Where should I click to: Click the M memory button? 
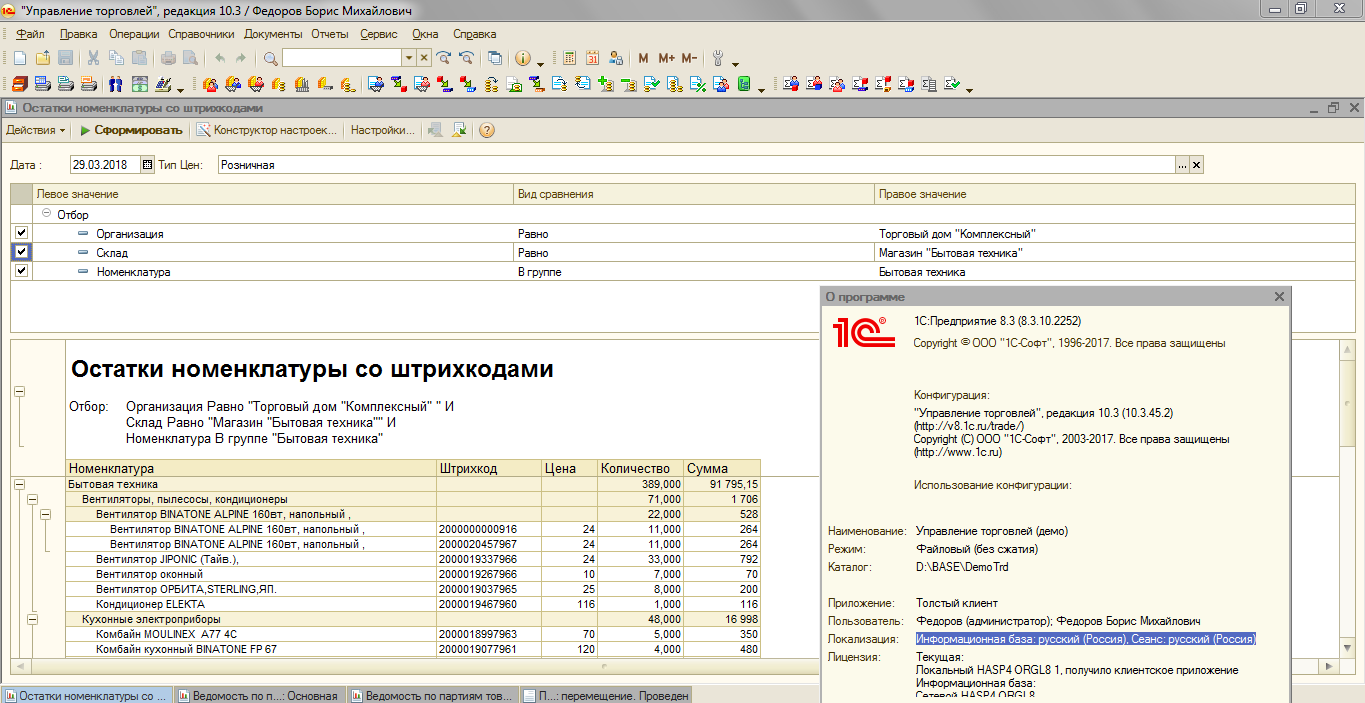pyautogui.click(x=643, y=58)
